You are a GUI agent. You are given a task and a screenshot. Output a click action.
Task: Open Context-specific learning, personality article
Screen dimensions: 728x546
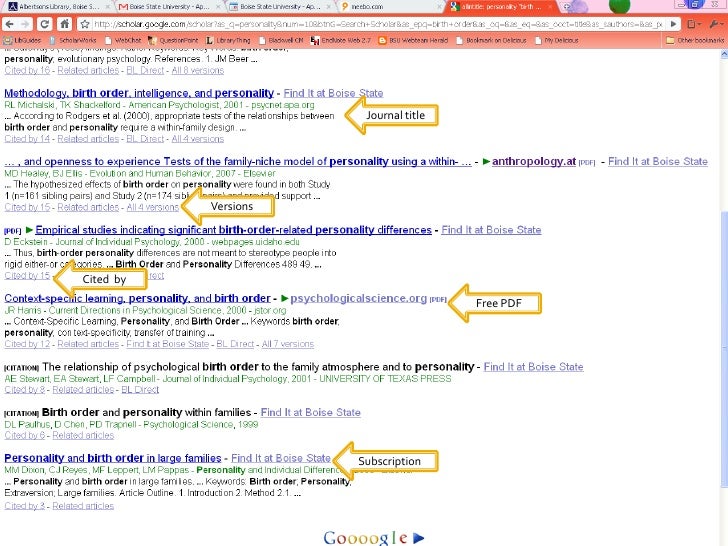pyautogui.click(x=137, y=298)
